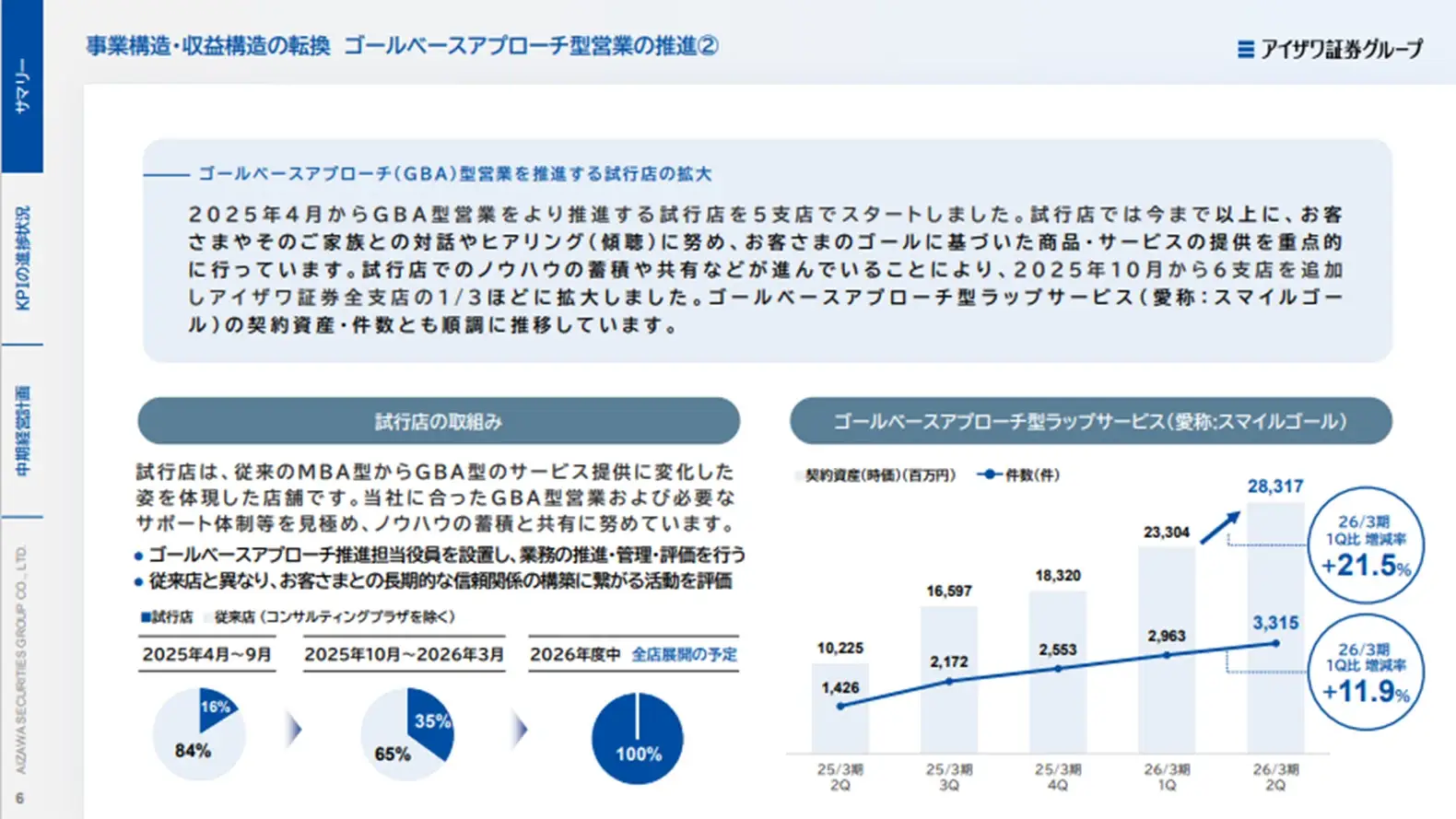Image resolution: width=1456 pixels, height=819 pixels.
Task: Click the 16% / 84% pie chart
Action: [199, 734]
